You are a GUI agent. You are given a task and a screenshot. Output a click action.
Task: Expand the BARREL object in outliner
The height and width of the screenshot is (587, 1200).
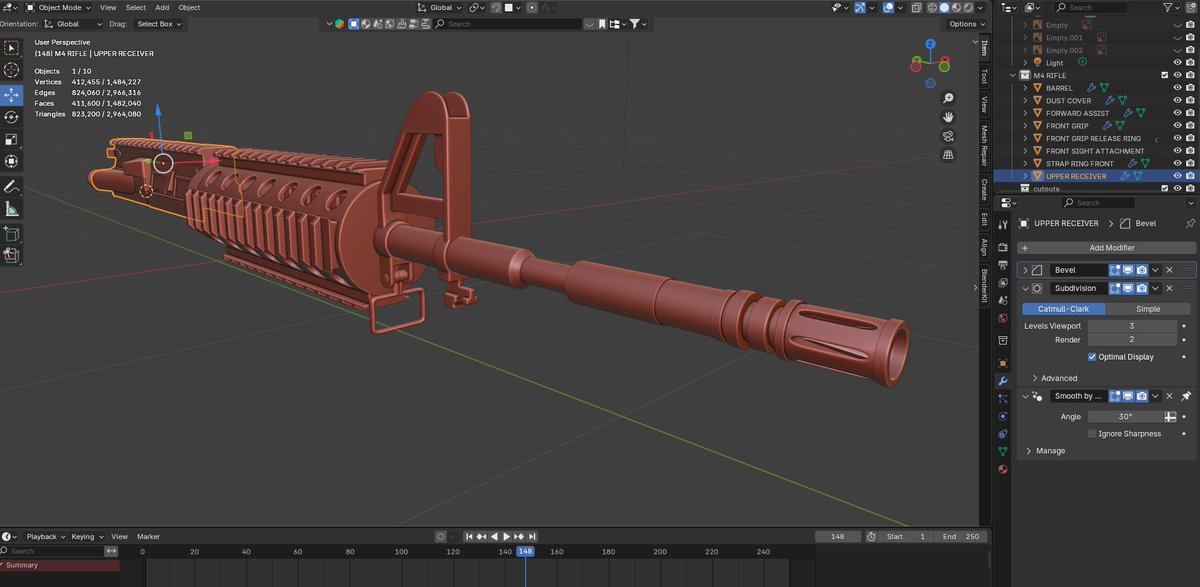coord(1025,88)
